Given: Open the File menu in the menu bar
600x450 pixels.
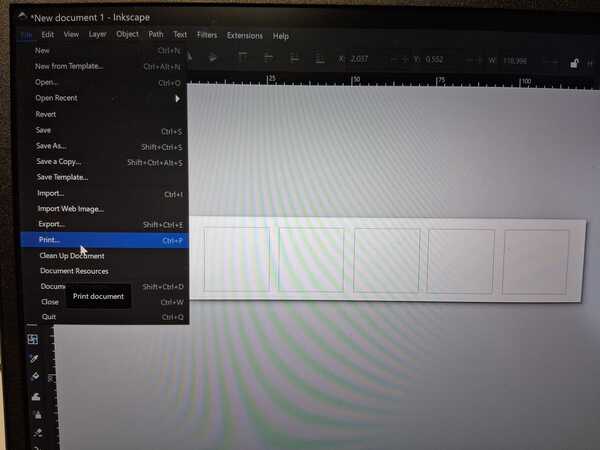Looking at the screenshot, I should [26, 35].
